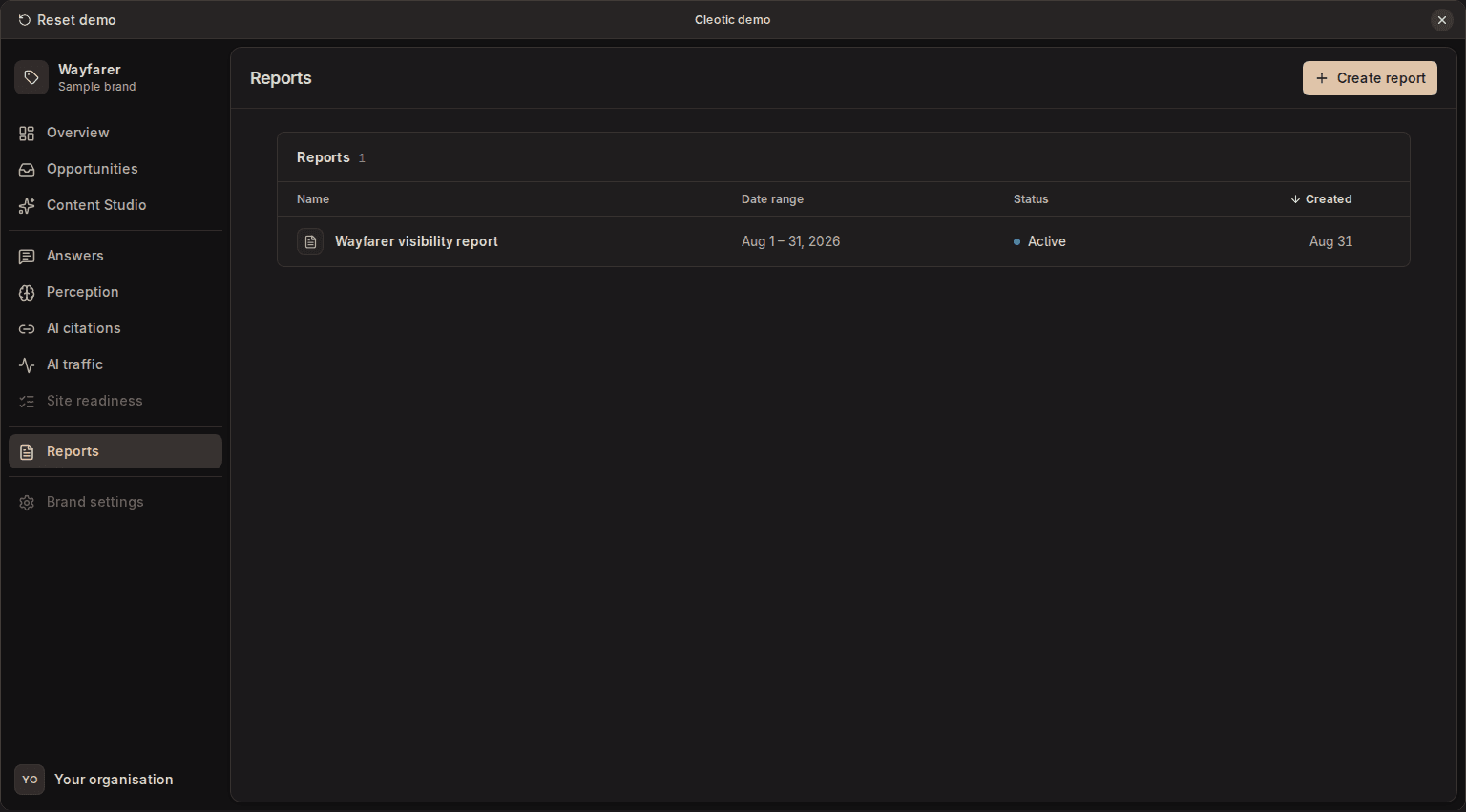This screenshot has height=812, width=1466.
Task: Click the Status column header
Action: click(x=1031, y=199)
